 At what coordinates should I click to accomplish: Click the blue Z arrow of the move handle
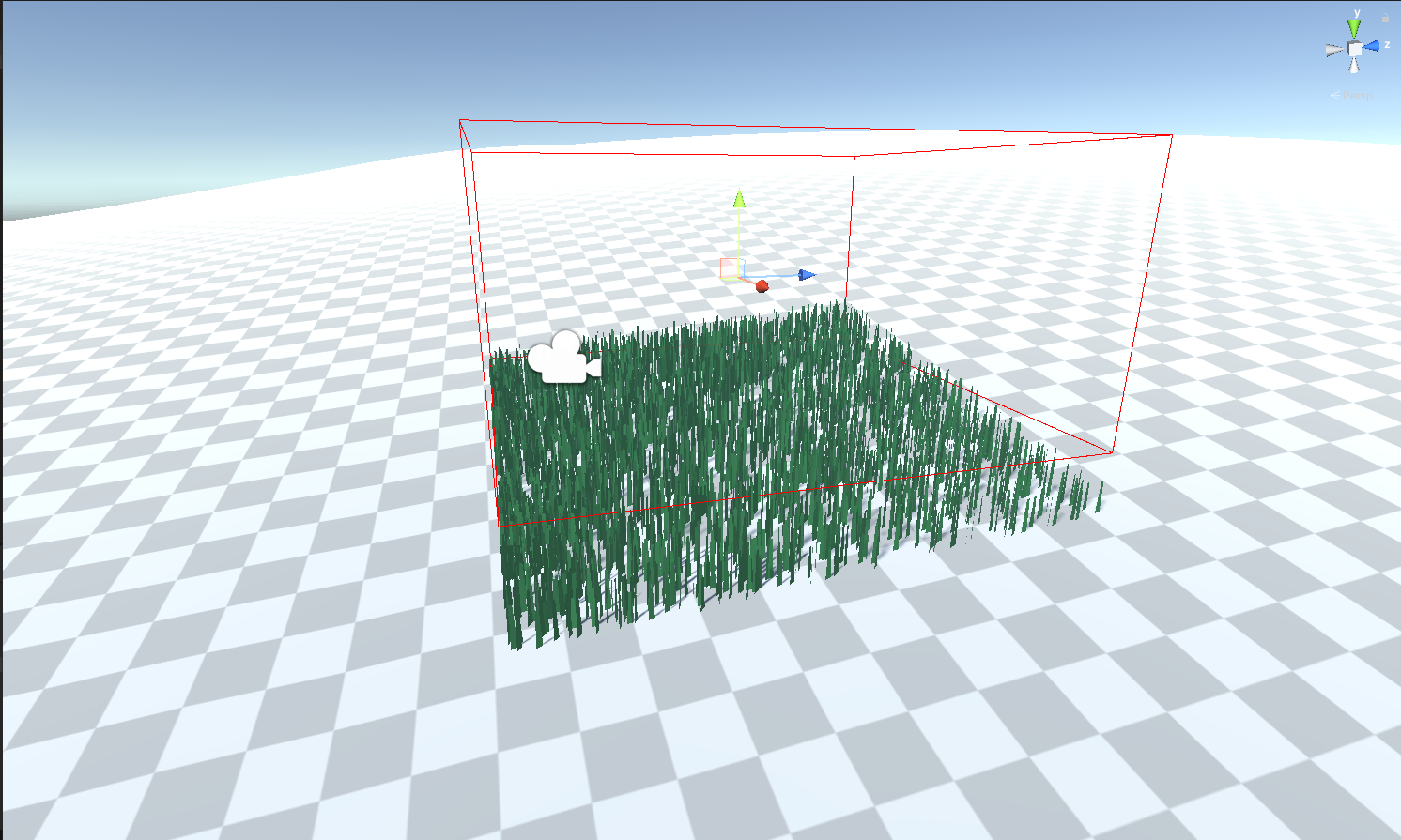[x=807, y=275]
